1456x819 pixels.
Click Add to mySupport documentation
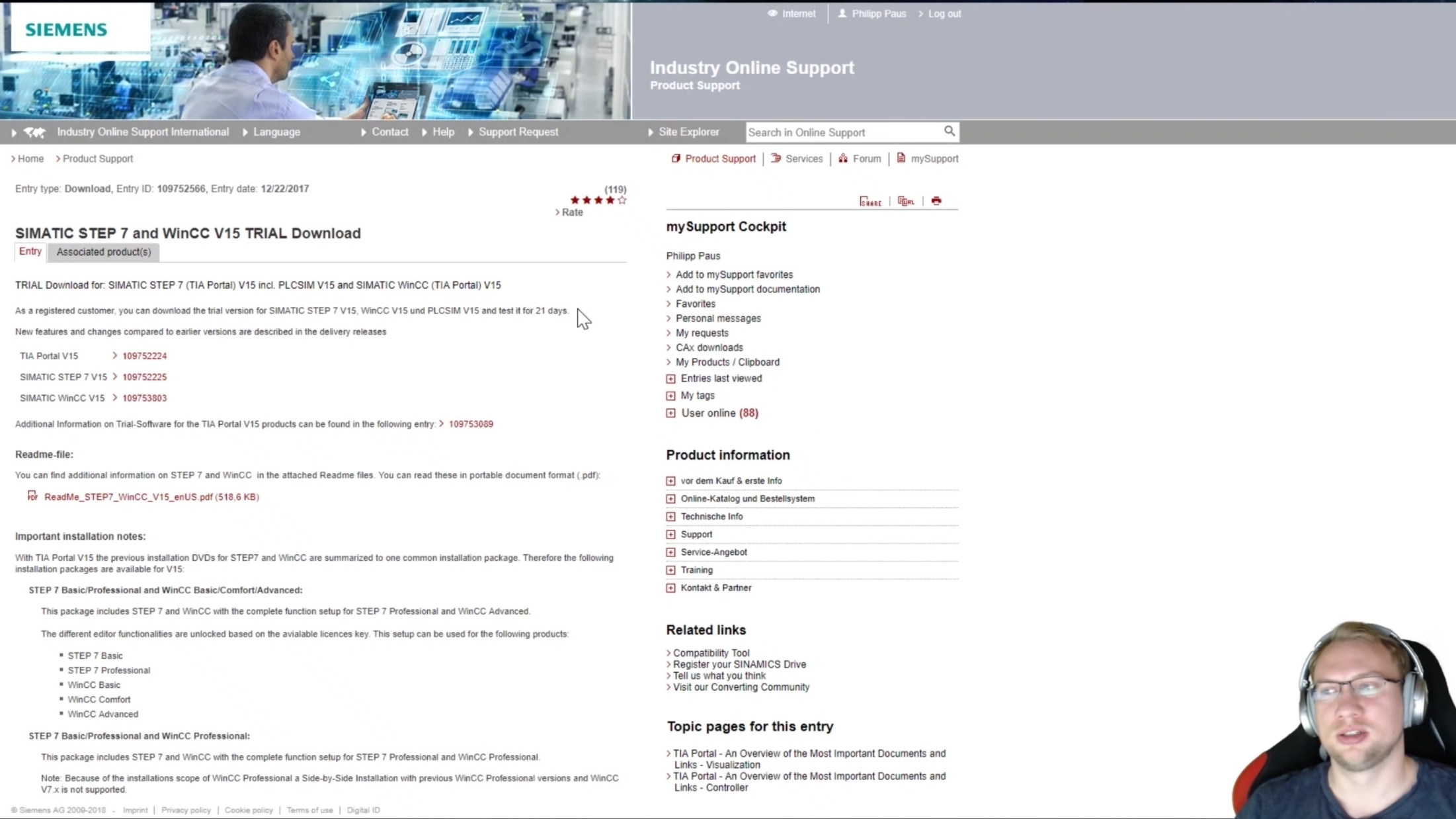coord(748,289)
